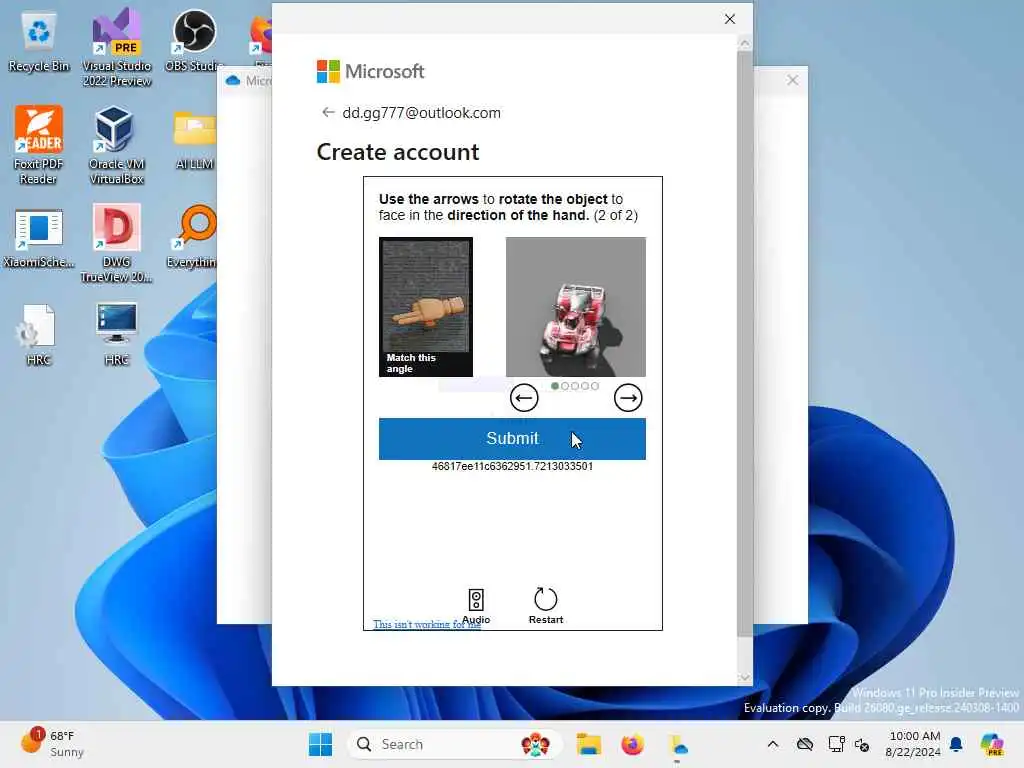
Task: Select the OBS Studio desktop shortcut
Action: 194,40
